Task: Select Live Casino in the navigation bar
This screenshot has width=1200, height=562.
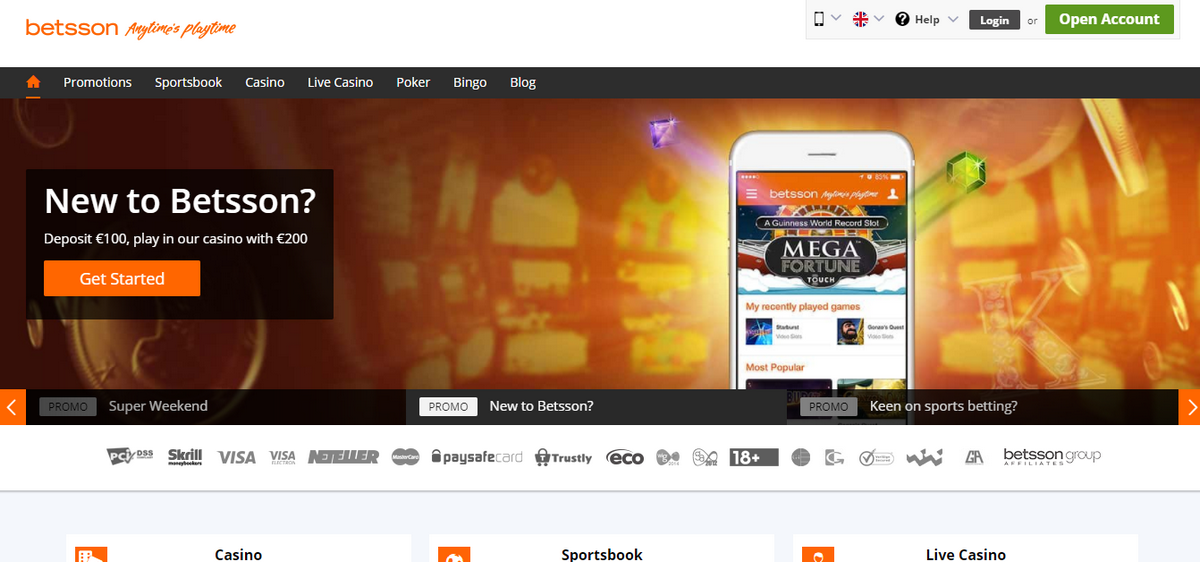Action: coord(340,82)
